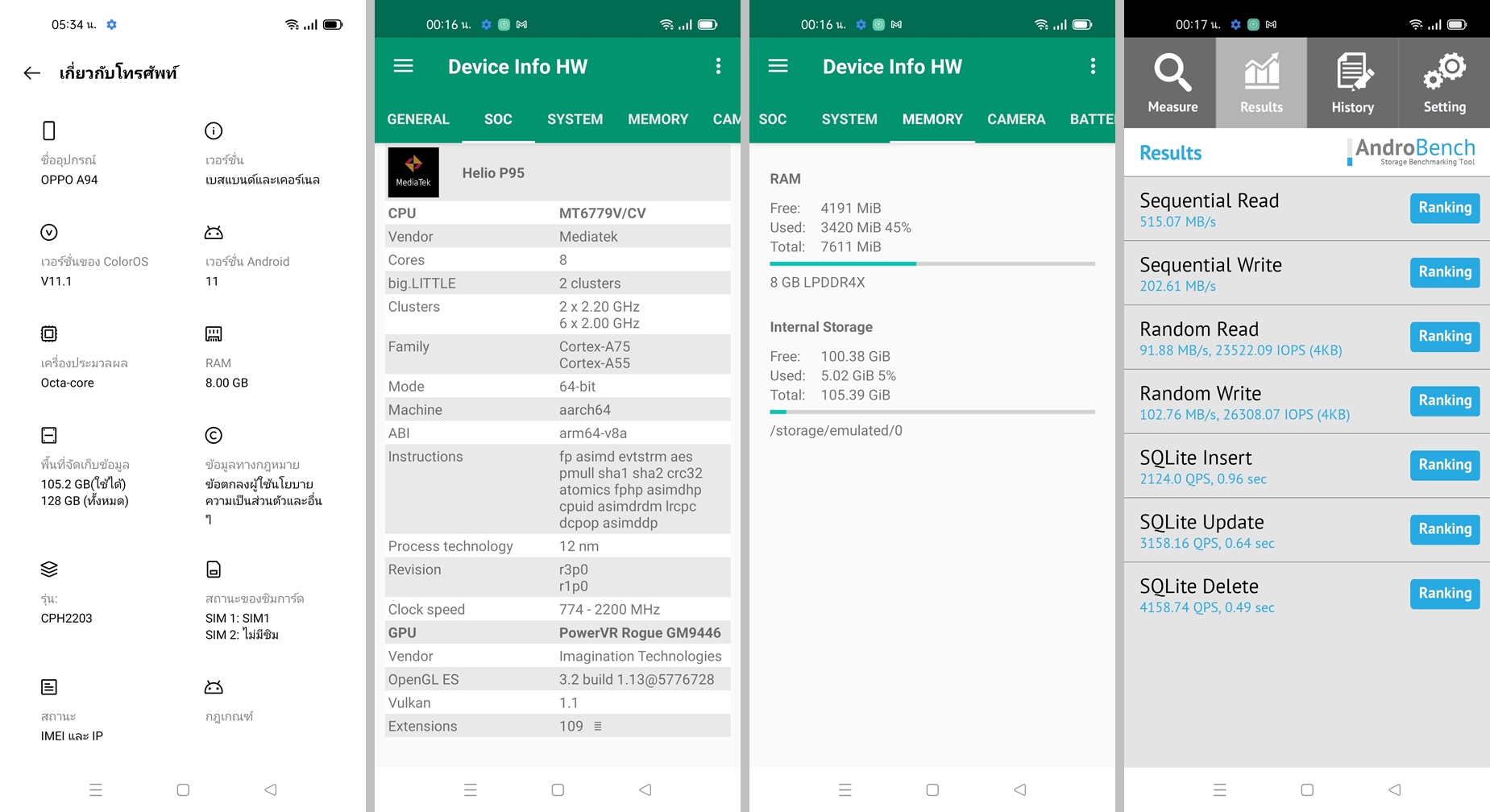Screen dimensions: 1490x812
Task: View Ranking for Sequential Write
Action: [x=1444, y=272]
